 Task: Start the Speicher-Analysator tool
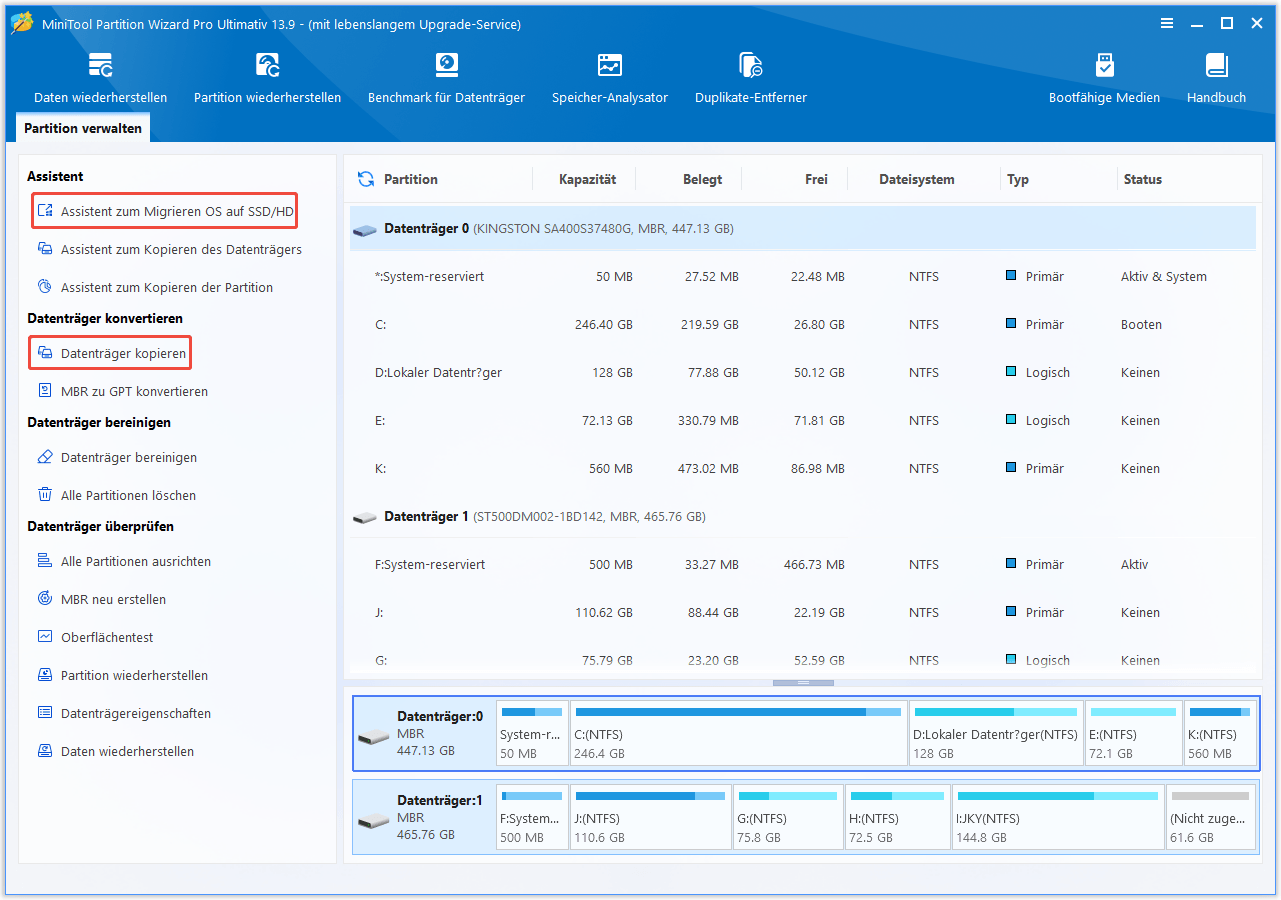point(610,78)
